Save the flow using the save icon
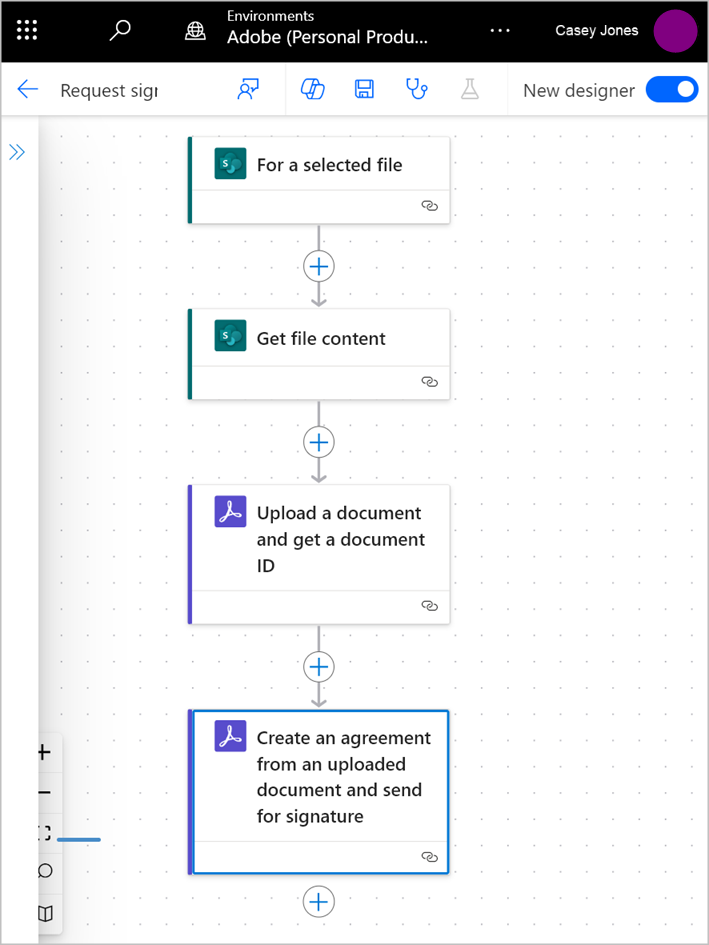Viewport: 709px width, 945px height. pyautogui.click(x=364, y=89)
